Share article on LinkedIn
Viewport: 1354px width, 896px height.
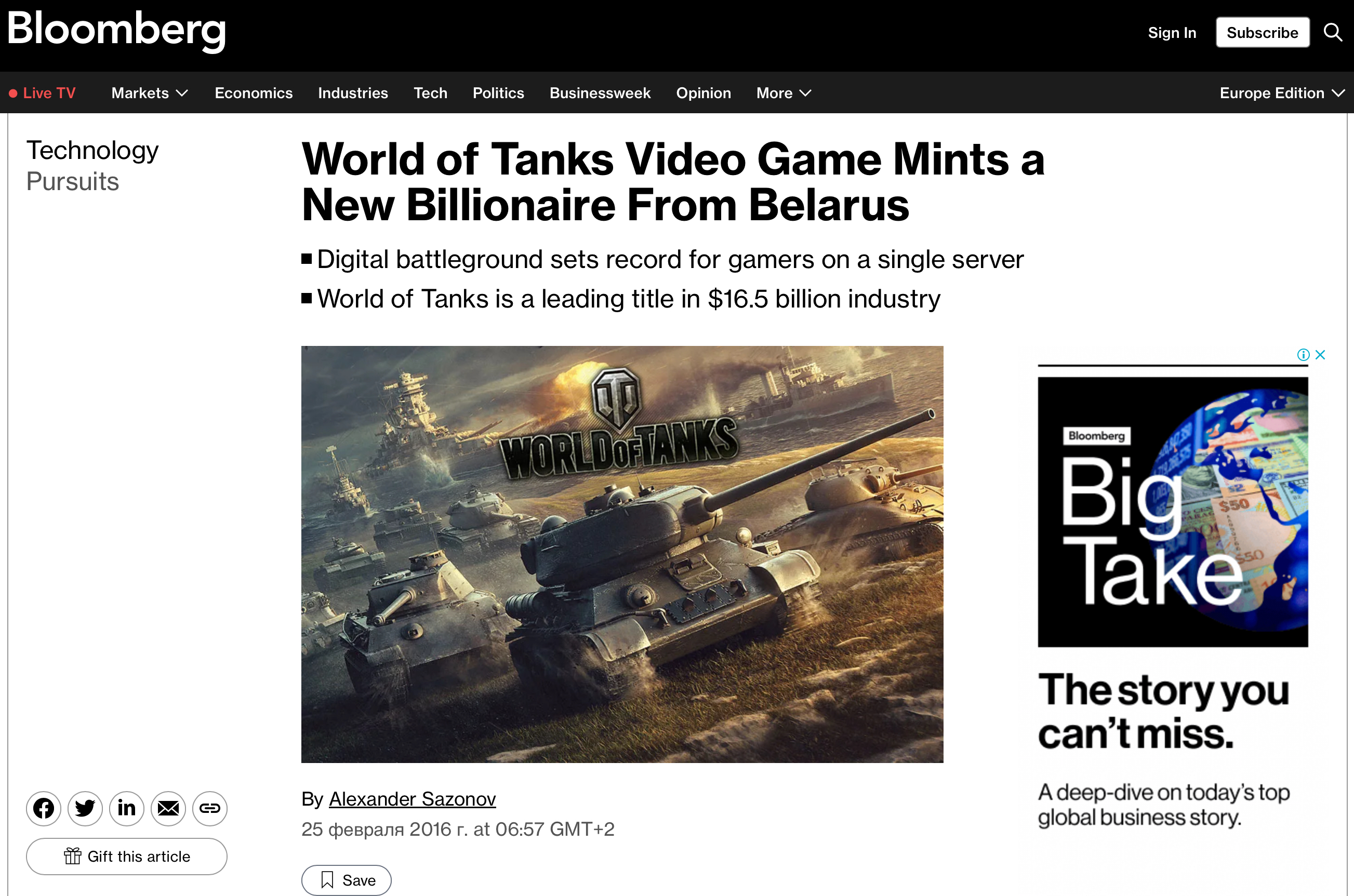[127, 808]
